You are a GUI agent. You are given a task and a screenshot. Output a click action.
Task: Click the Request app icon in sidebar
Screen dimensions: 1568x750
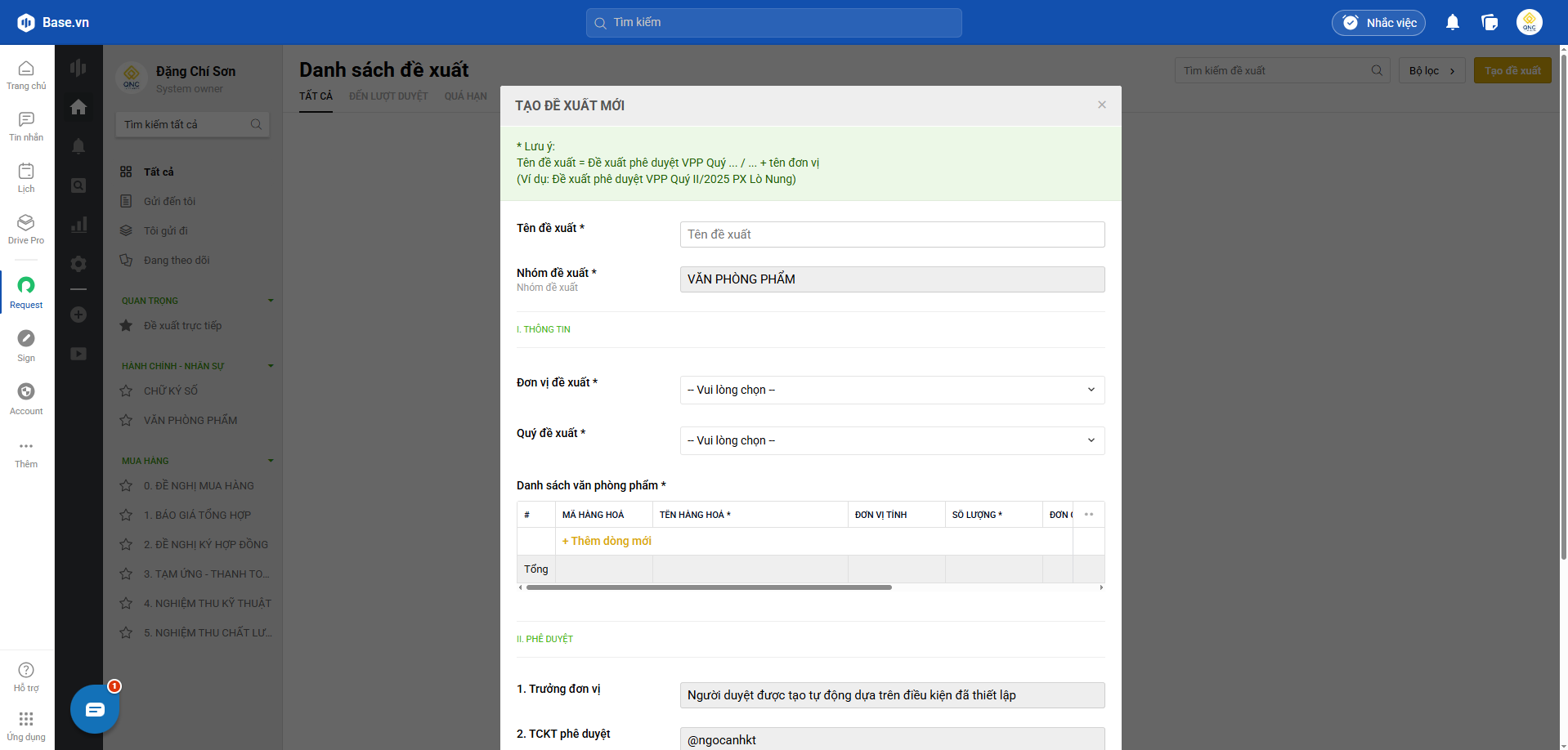tap(26, 292)
